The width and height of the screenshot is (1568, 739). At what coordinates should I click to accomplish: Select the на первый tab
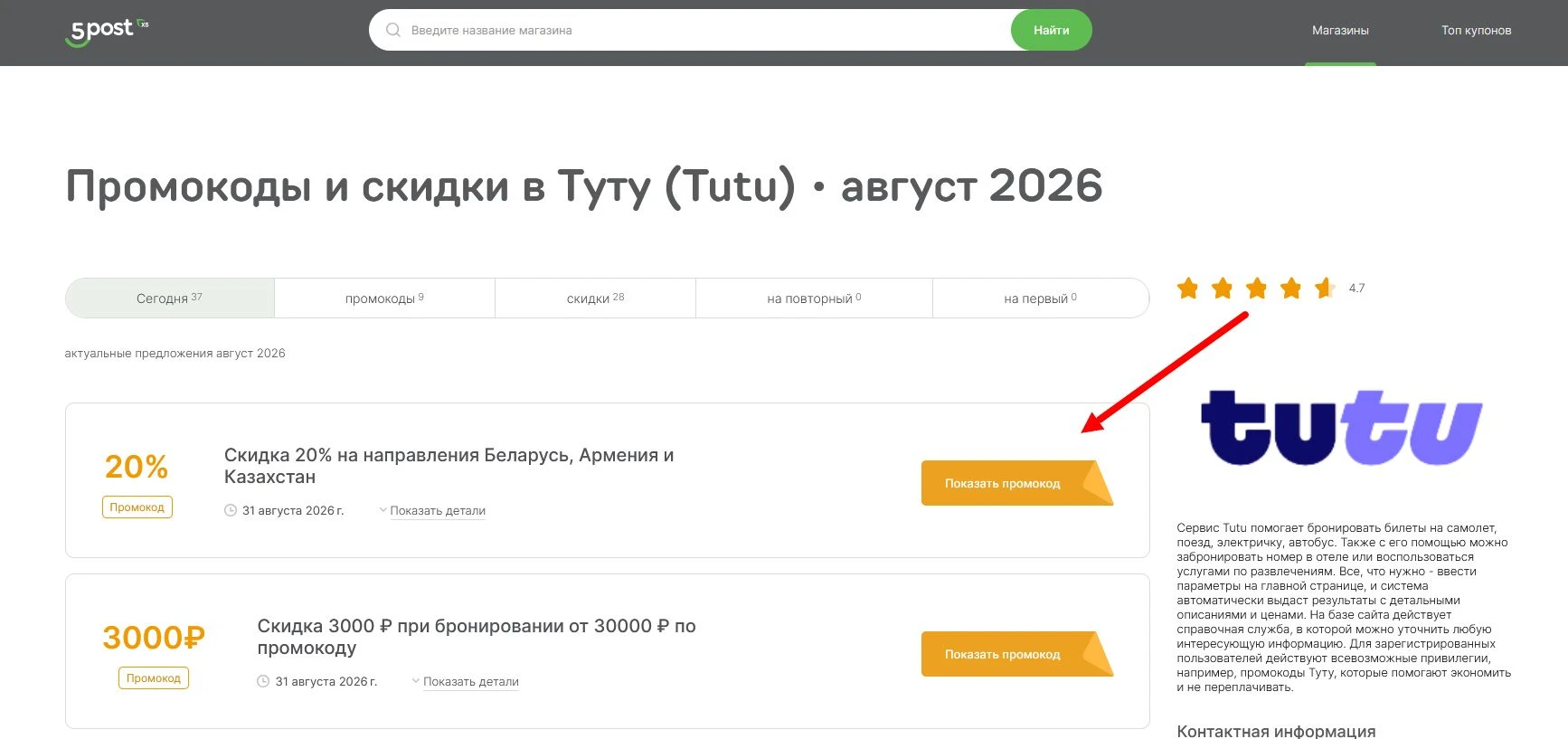(1040, 298)
